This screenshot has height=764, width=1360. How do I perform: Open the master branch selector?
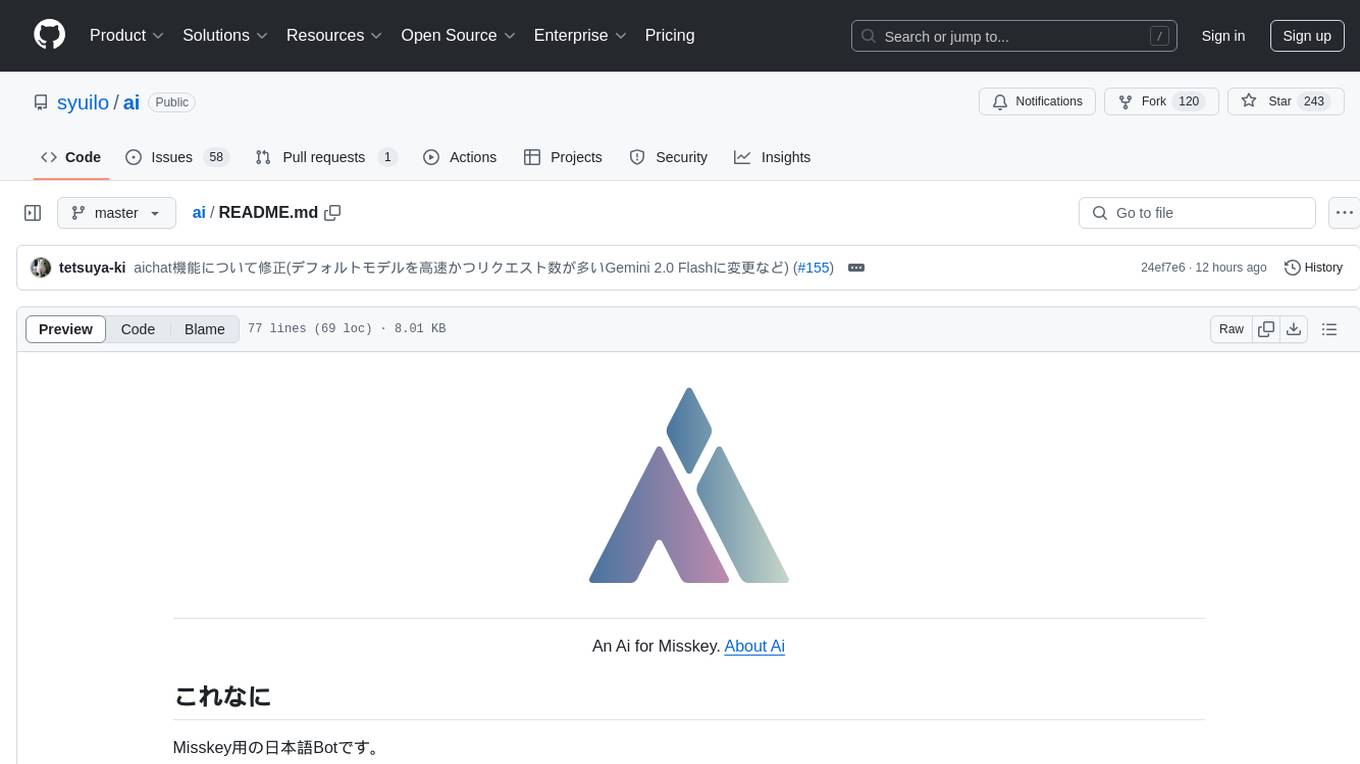click(116, 213)
